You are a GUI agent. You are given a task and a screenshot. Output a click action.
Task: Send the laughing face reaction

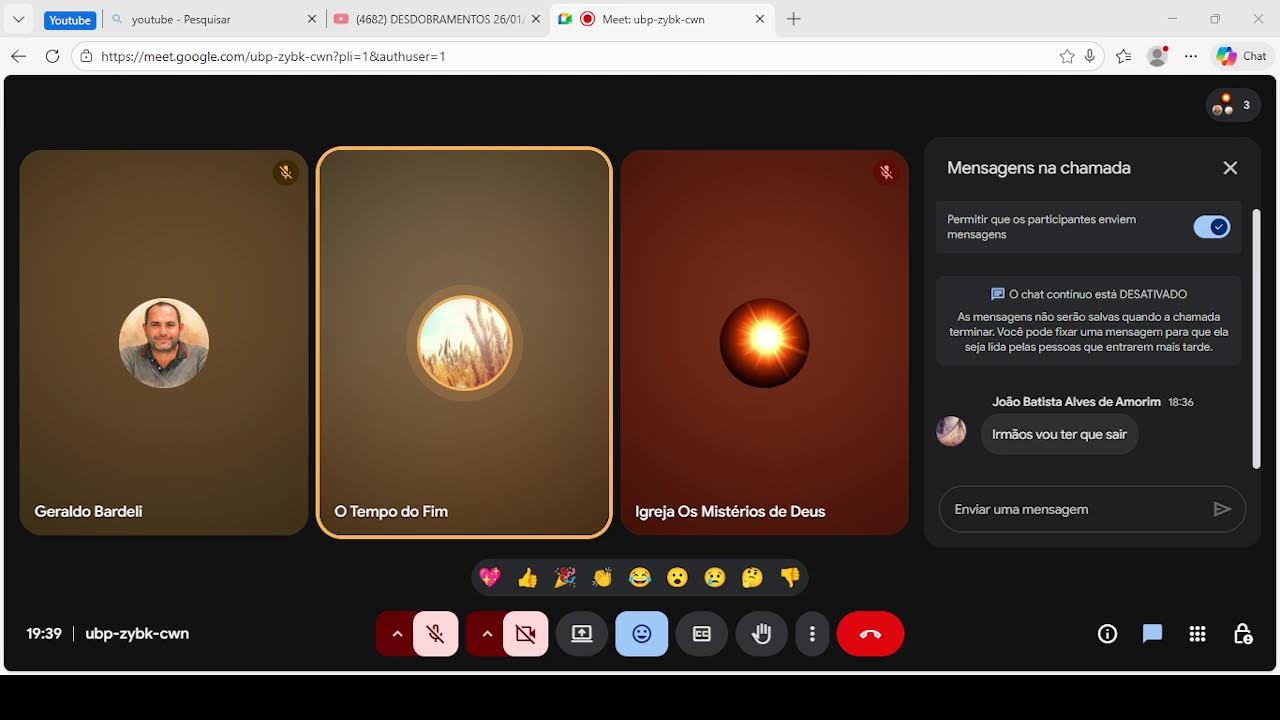640,577
